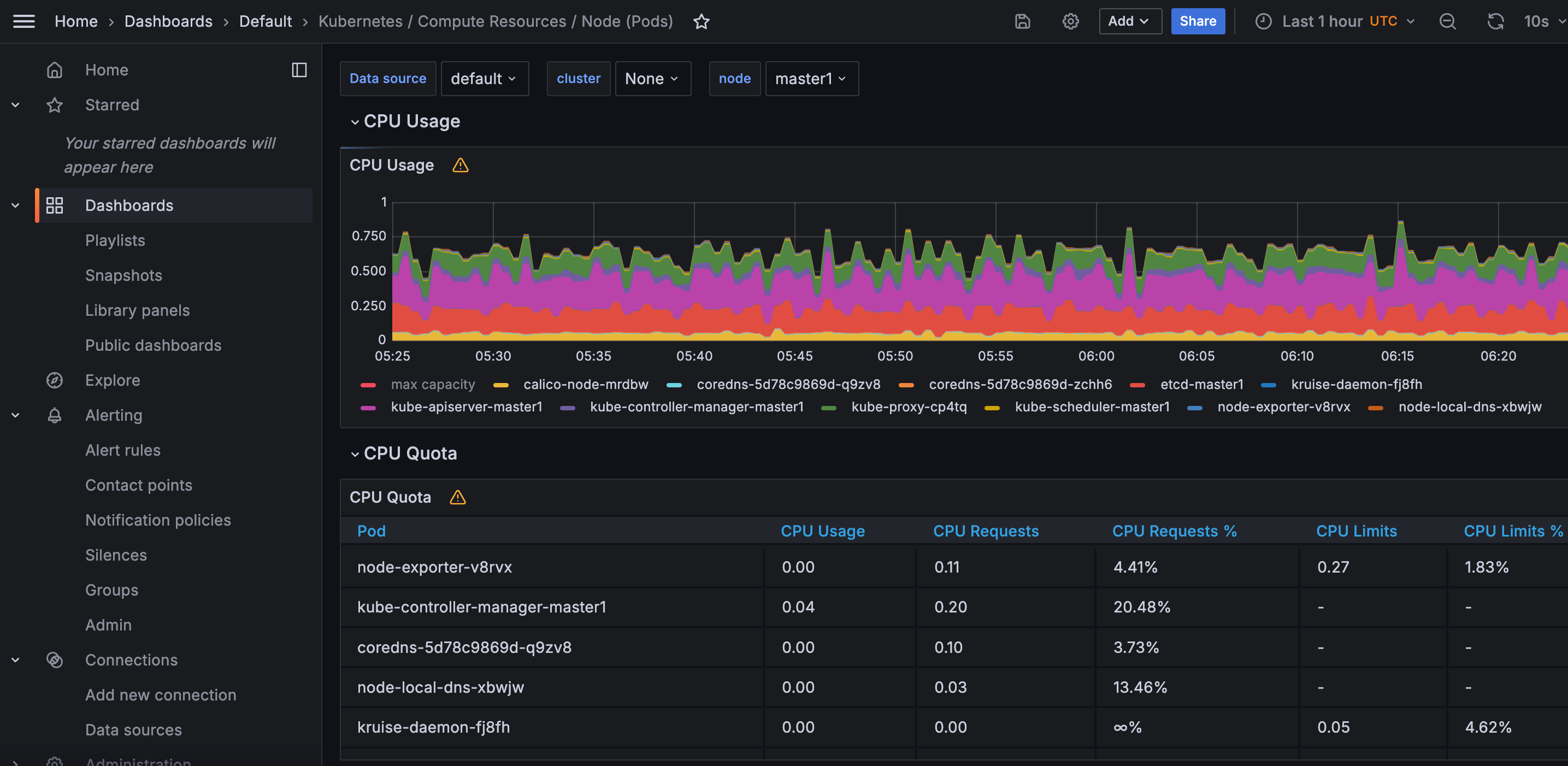Open the Add dropdown

1130,21
